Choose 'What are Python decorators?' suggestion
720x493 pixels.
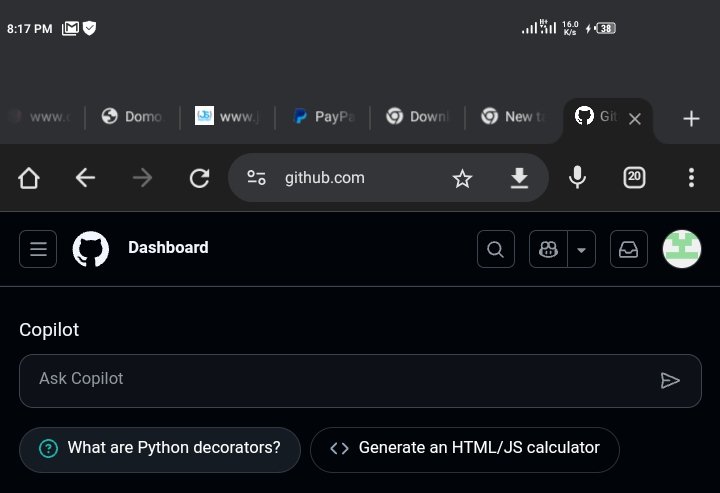click(160, 449)
